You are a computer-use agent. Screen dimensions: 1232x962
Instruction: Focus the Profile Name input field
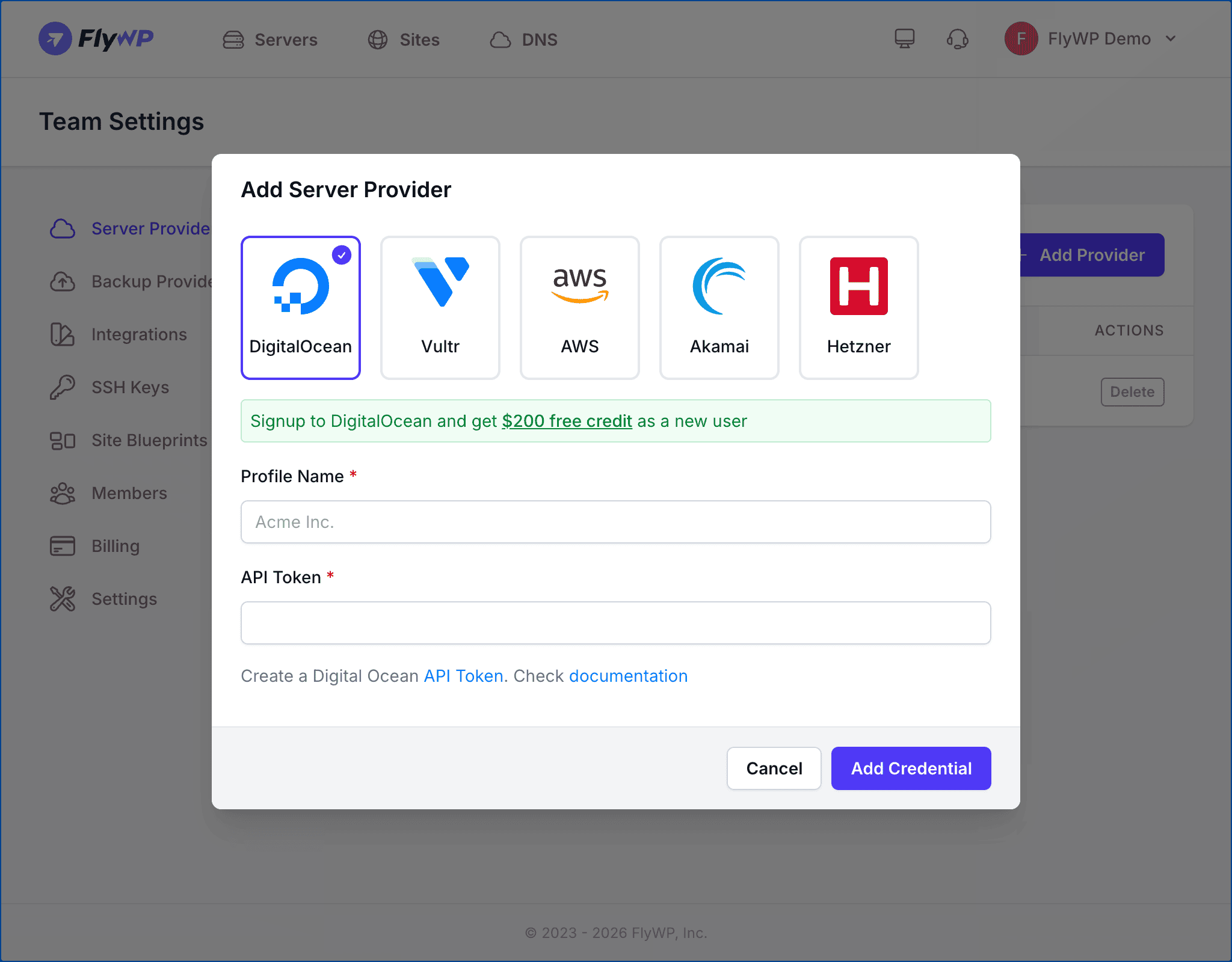click(x=616, y=522)
